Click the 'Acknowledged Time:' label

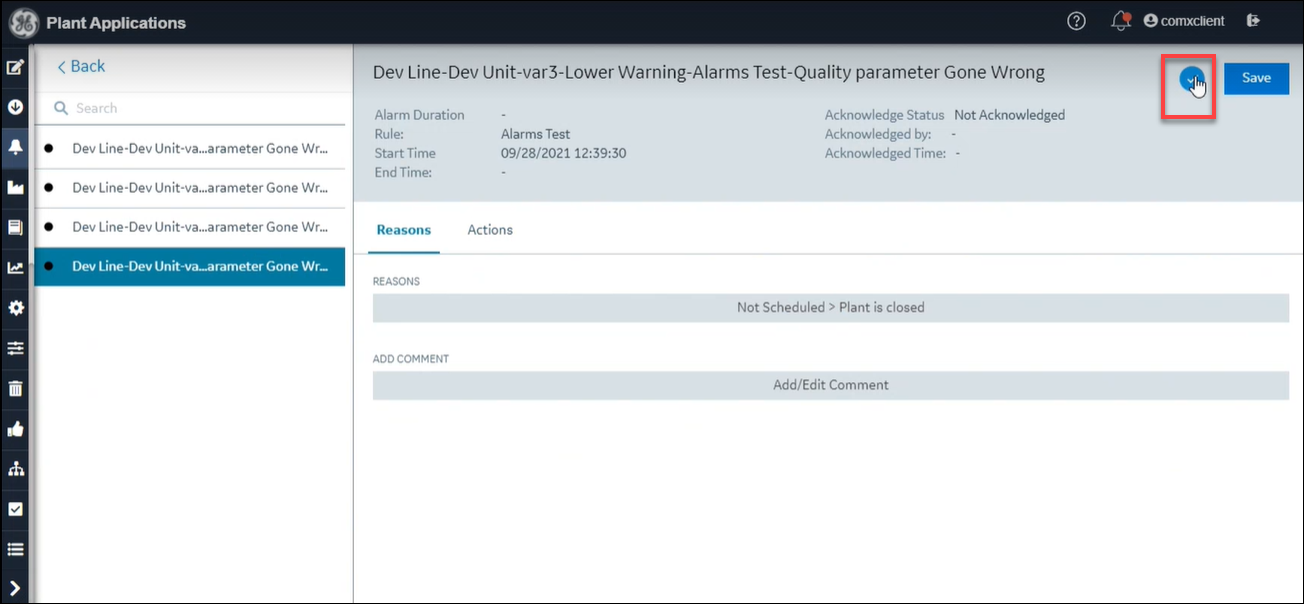pos(885,153)
